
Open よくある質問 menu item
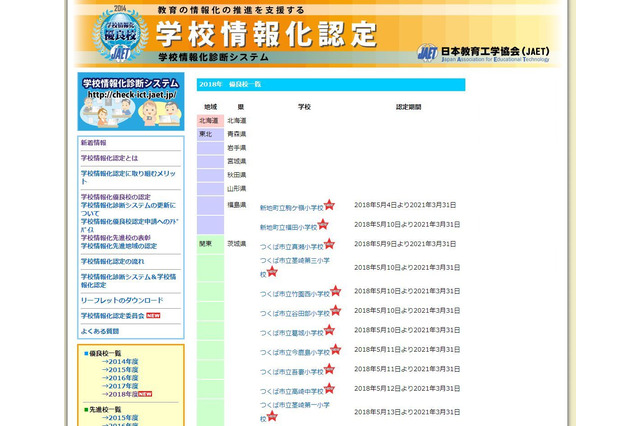100,331
